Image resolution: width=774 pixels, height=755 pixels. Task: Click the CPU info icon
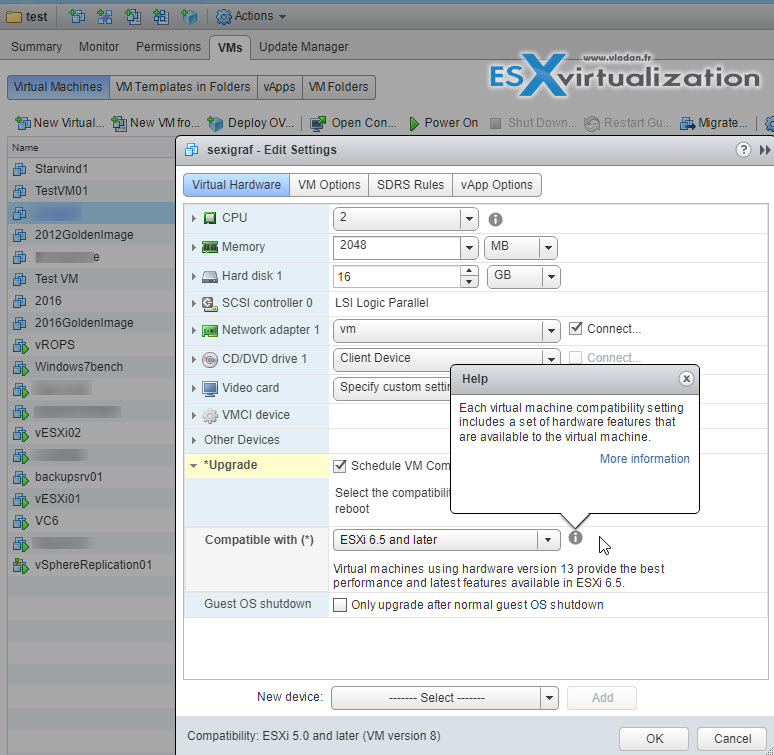[495, 219]
